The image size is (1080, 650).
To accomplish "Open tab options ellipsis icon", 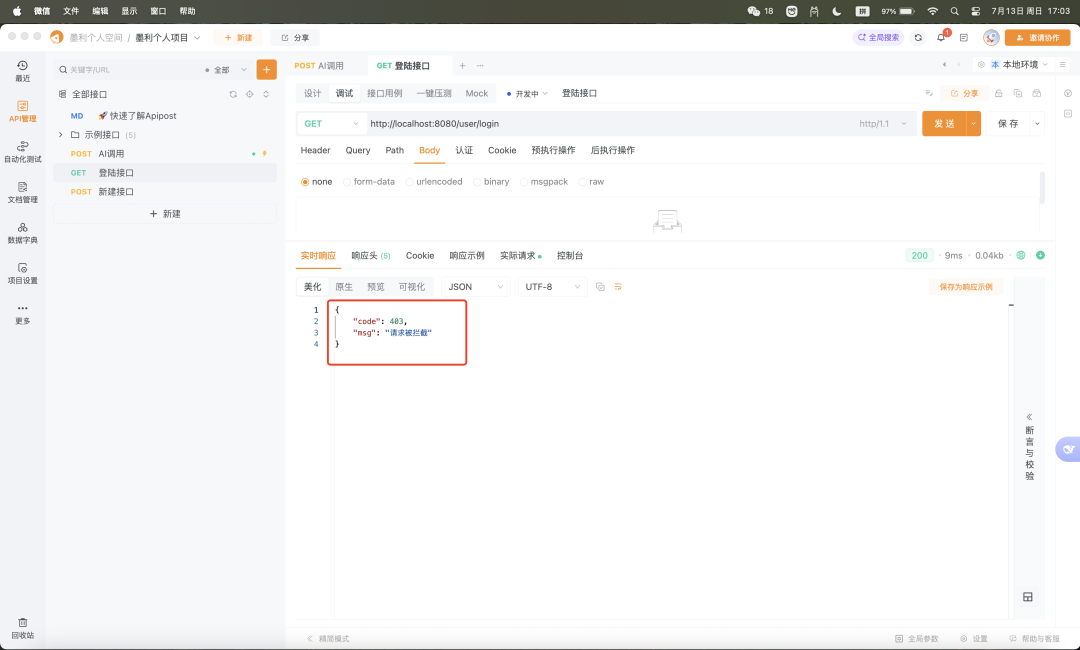I will click(x=480, y=65).
